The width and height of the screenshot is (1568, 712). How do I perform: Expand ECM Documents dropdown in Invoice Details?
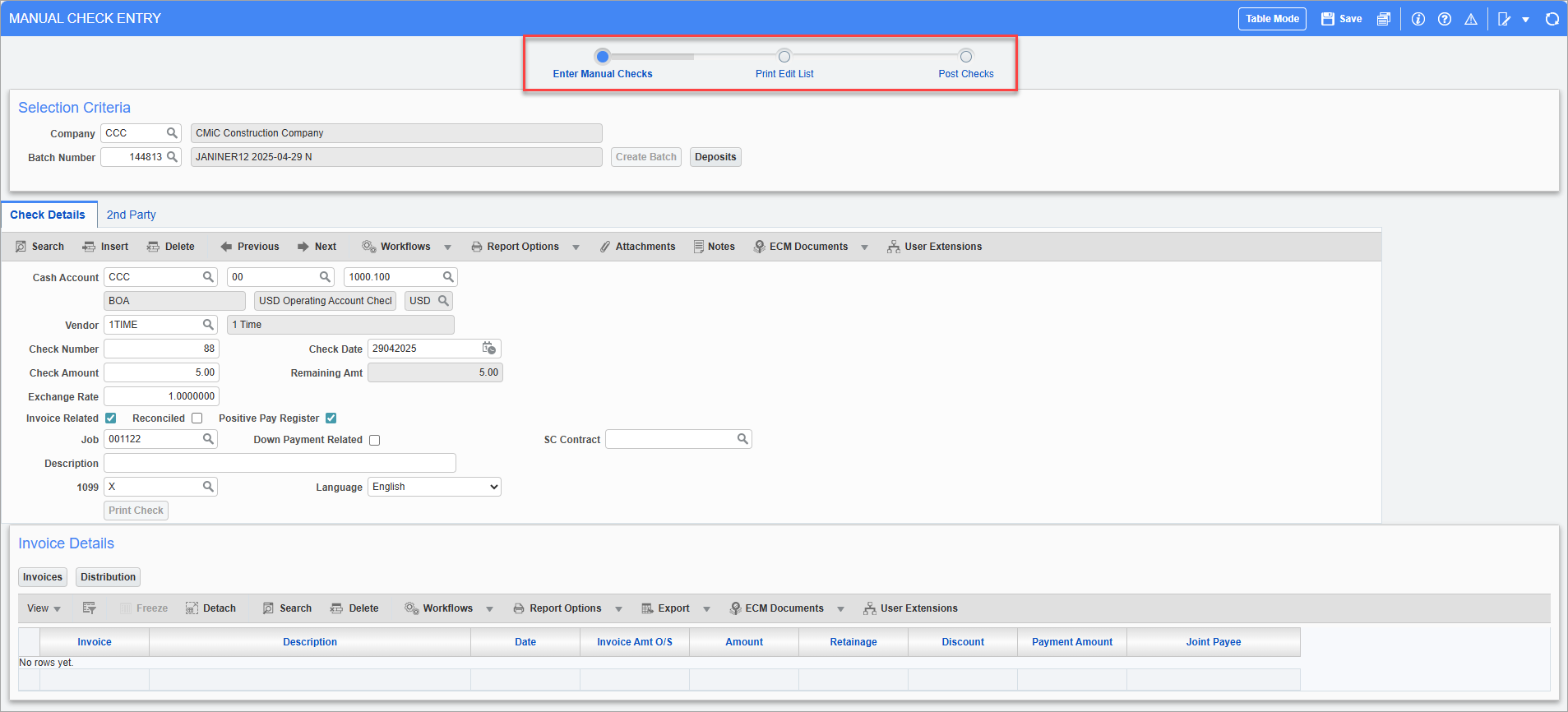[x=840, y=609]
